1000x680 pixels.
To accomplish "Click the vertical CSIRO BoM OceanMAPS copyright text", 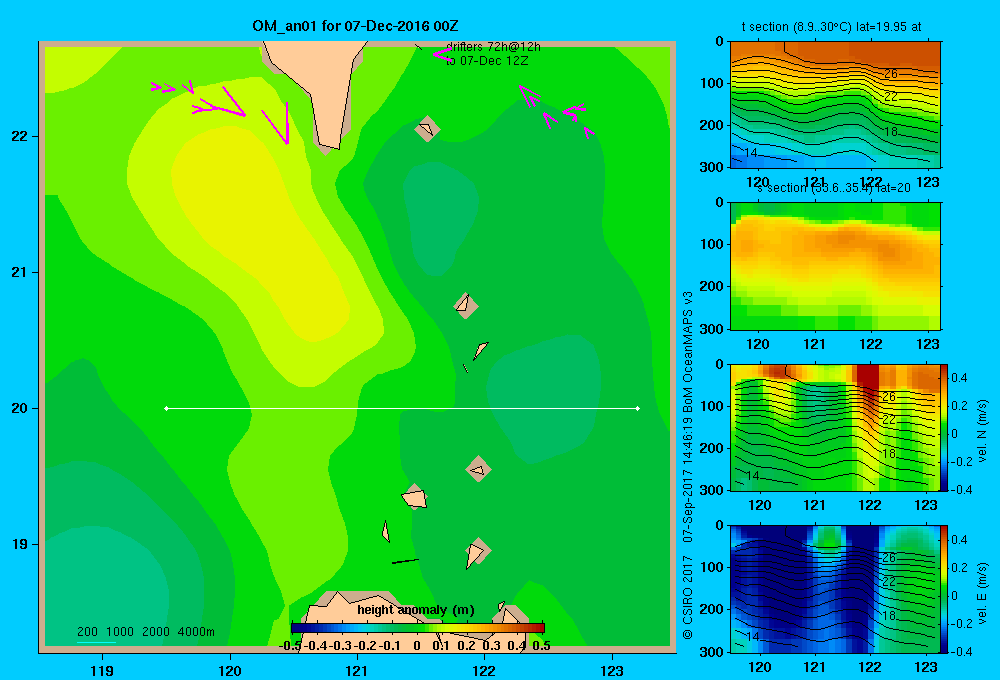I will tap(688, 466).
